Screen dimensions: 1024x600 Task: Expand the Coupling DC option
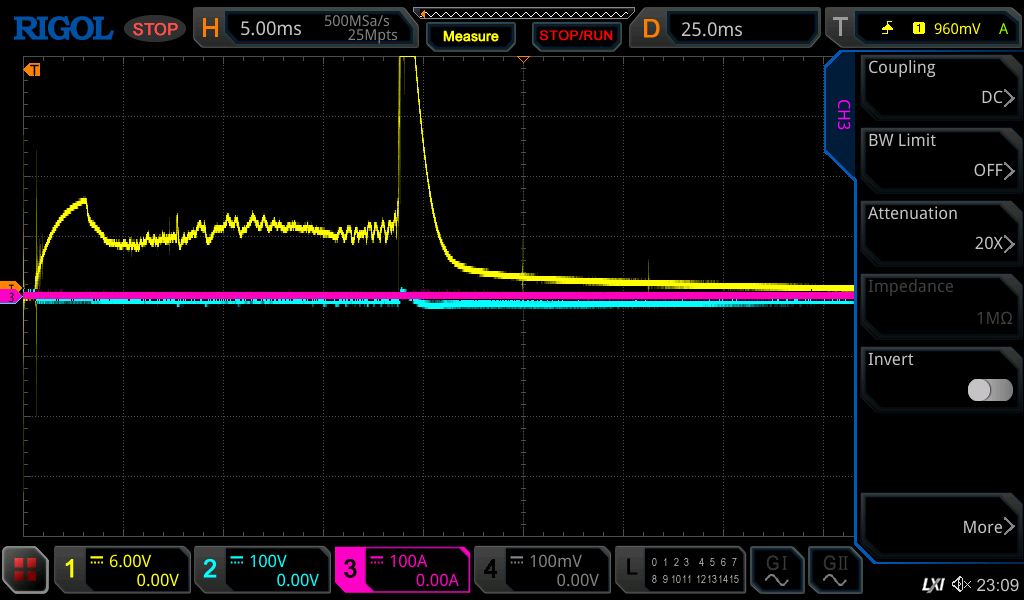pos(940,84)
